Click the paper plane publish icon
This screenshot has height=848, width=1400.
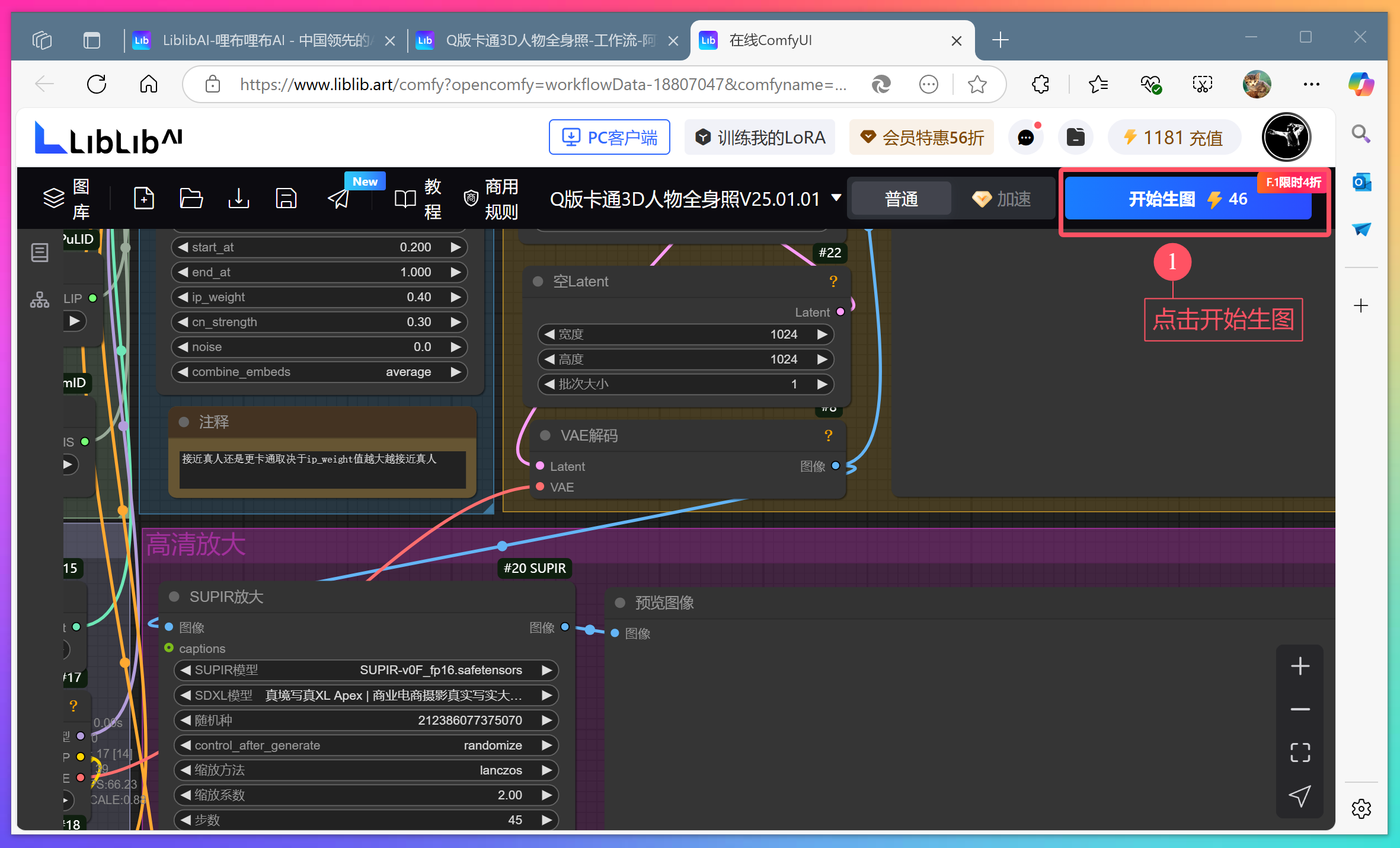pos(338,199)
